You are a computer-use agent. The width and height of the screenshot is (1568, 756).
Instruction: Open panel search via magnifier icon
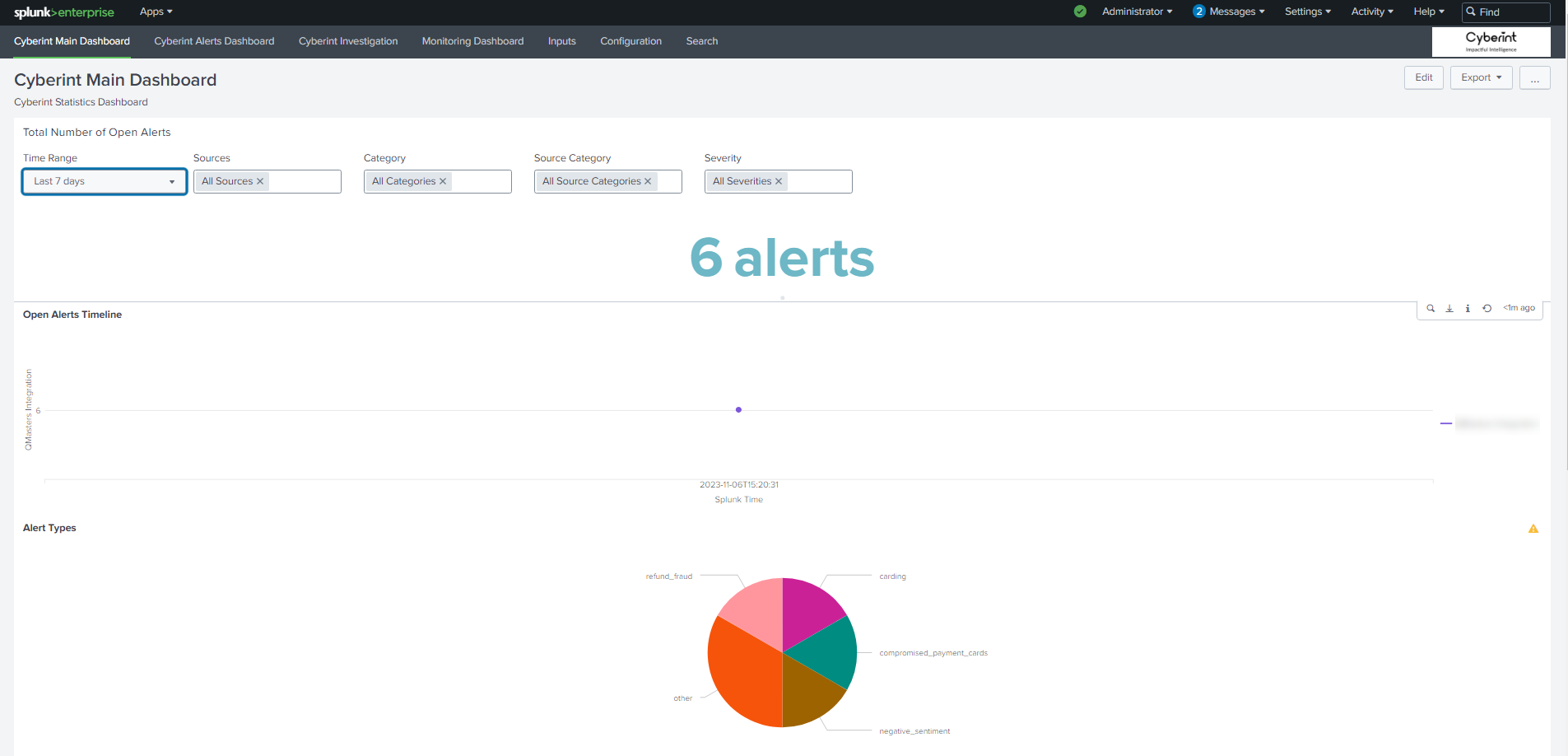coord(1431,308)
